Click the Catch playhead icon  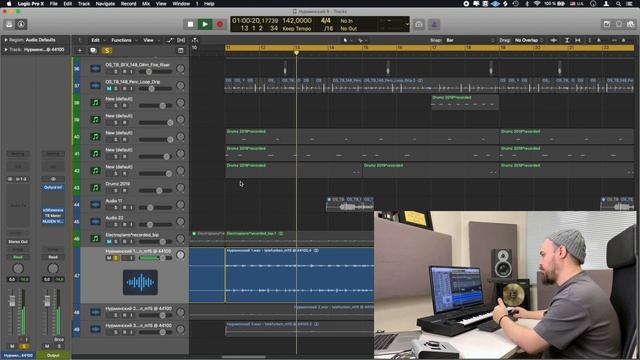point(195,40)
